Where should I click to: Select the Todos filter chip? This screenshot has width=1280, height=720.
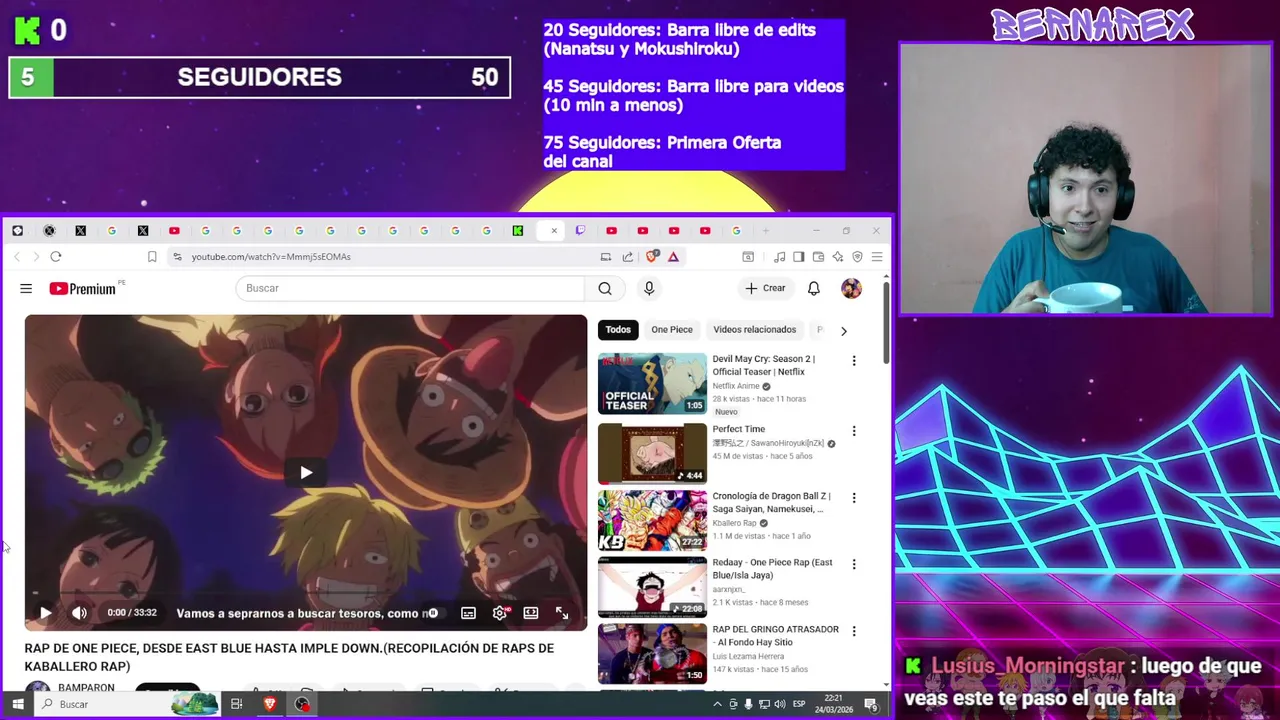pos(618,330)
